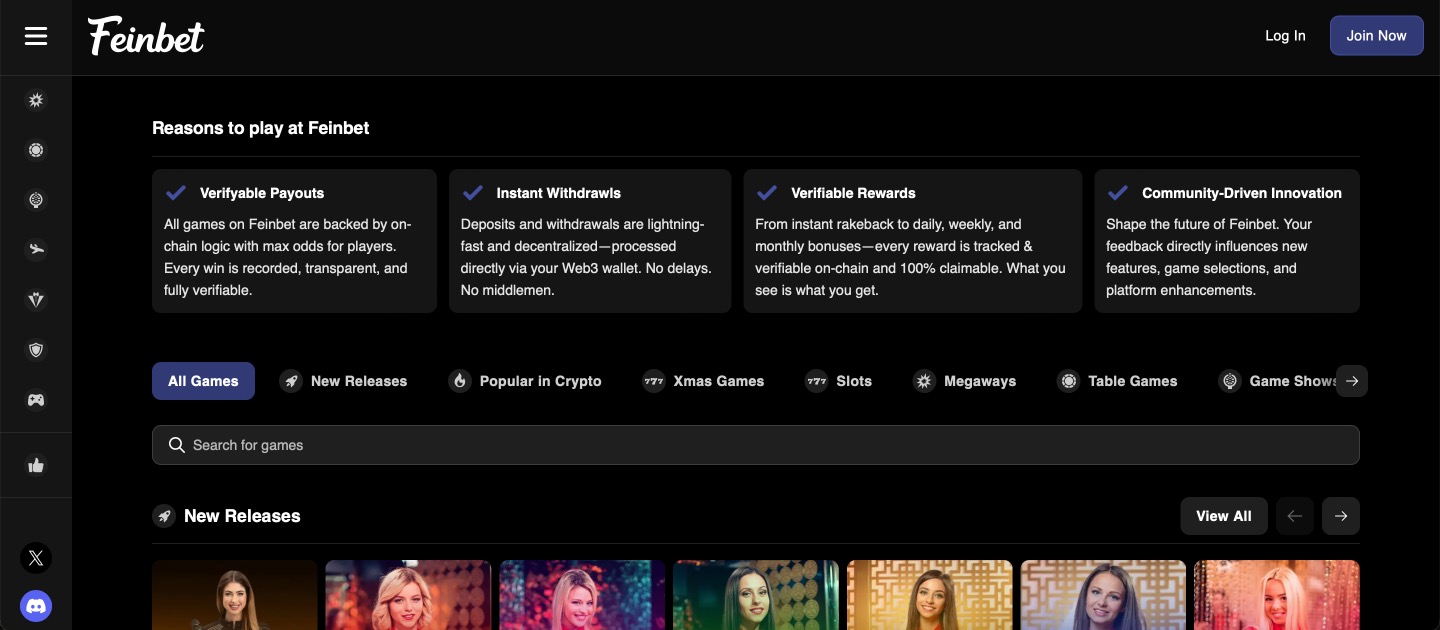Click the thumbs-up icon in sidebar
The height and width of the screenshot is (630, 1440).
(x=36, y=465)
